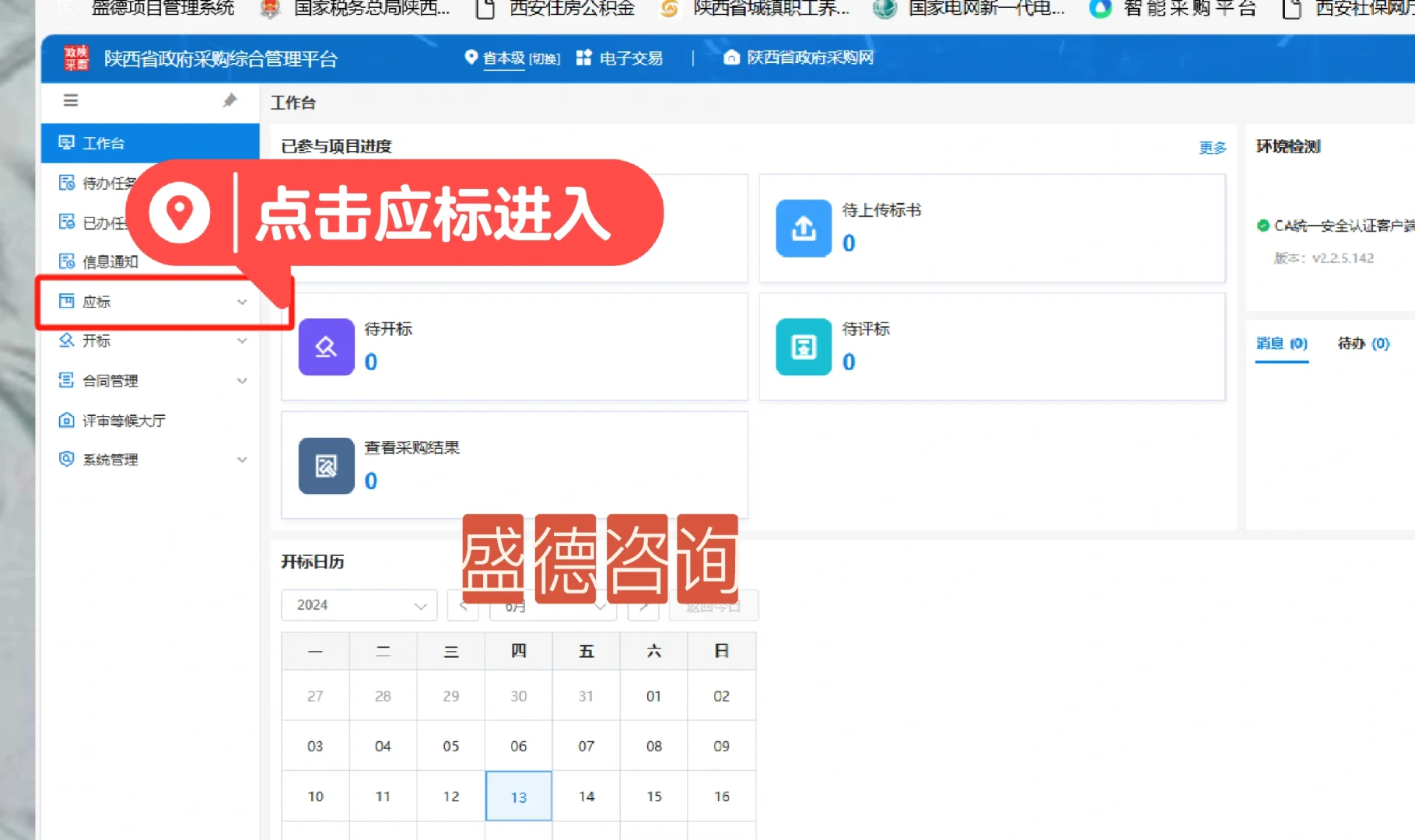Click the 更多 link
The image size is (1415, 840).
1211,147
